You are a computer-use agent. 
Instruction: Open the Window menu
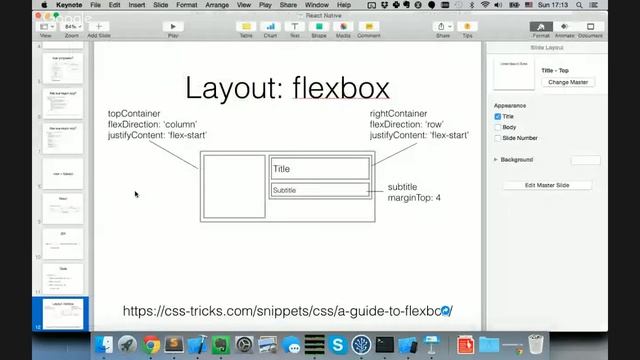[317, 5]
